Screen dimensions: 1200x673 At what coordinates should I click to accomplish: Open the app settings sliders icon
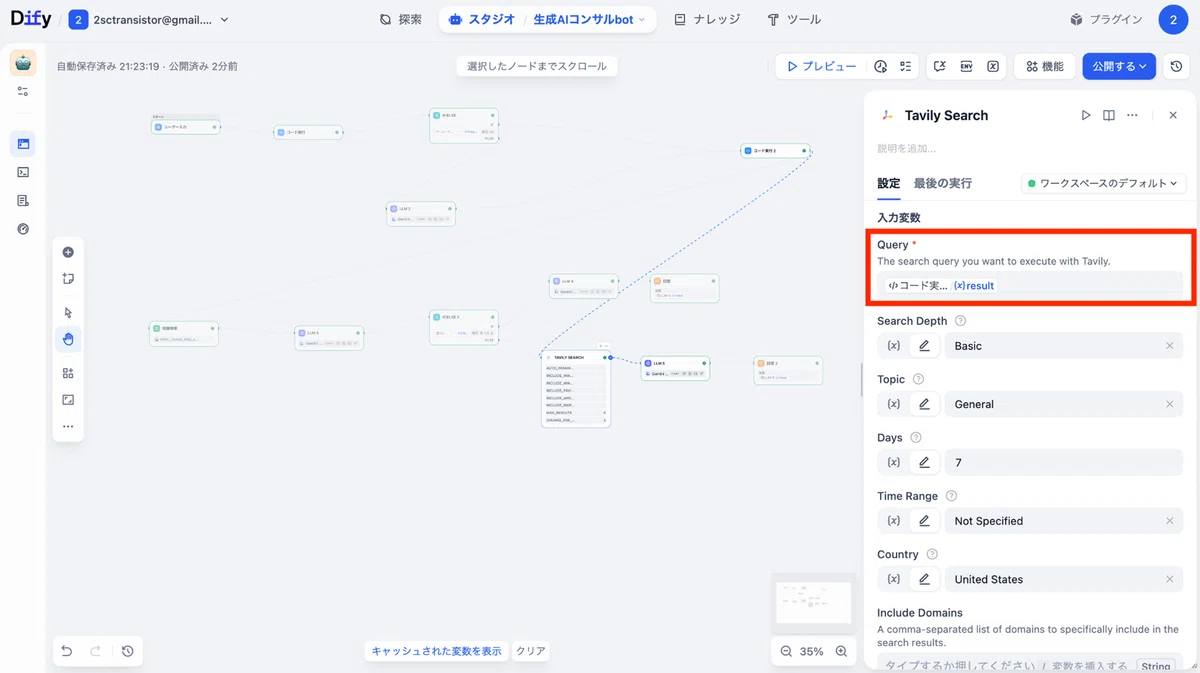tap(23, 91)
